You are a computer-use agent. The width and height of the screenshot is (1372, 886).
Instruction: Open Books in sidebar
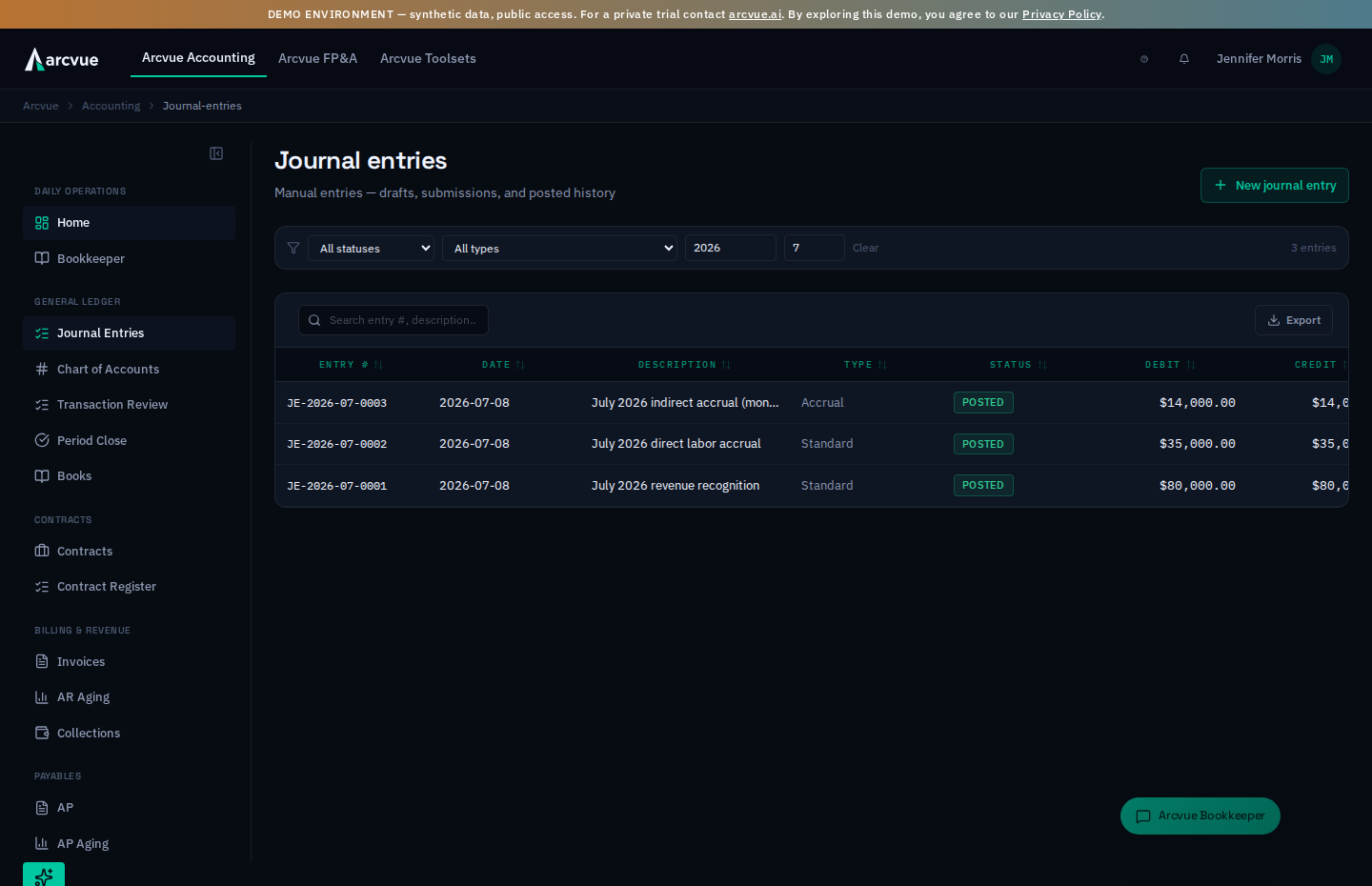coord(129,476)
